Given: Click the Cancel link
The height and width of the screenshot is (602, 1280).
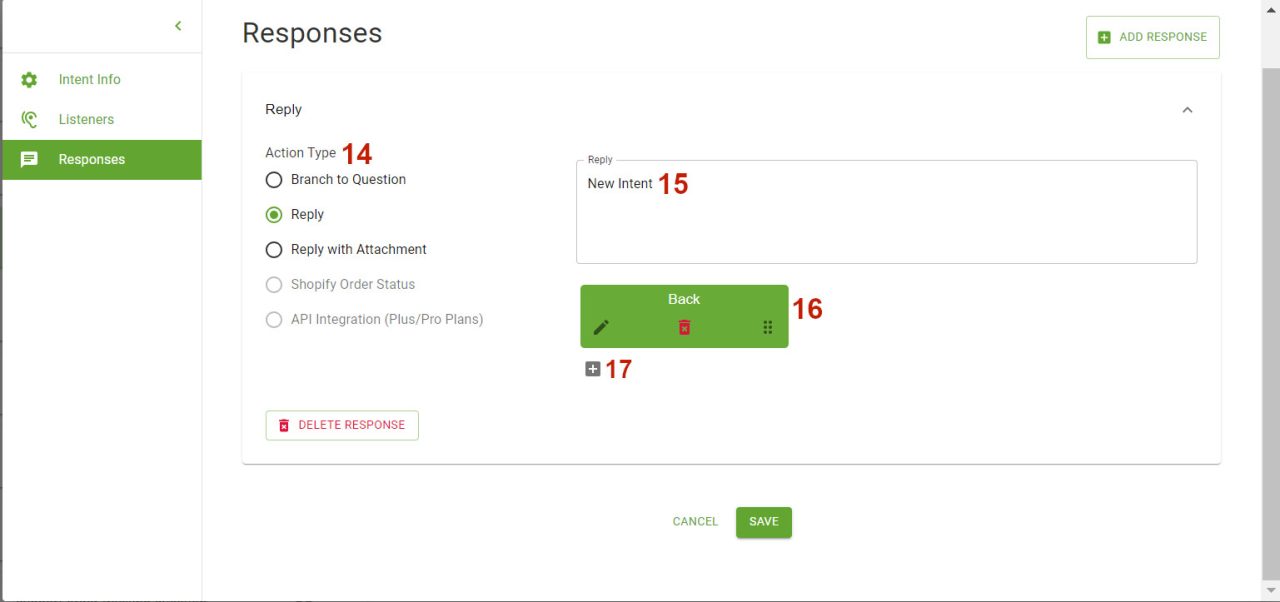Looking at the screenshot, I should tap(695, 522).
